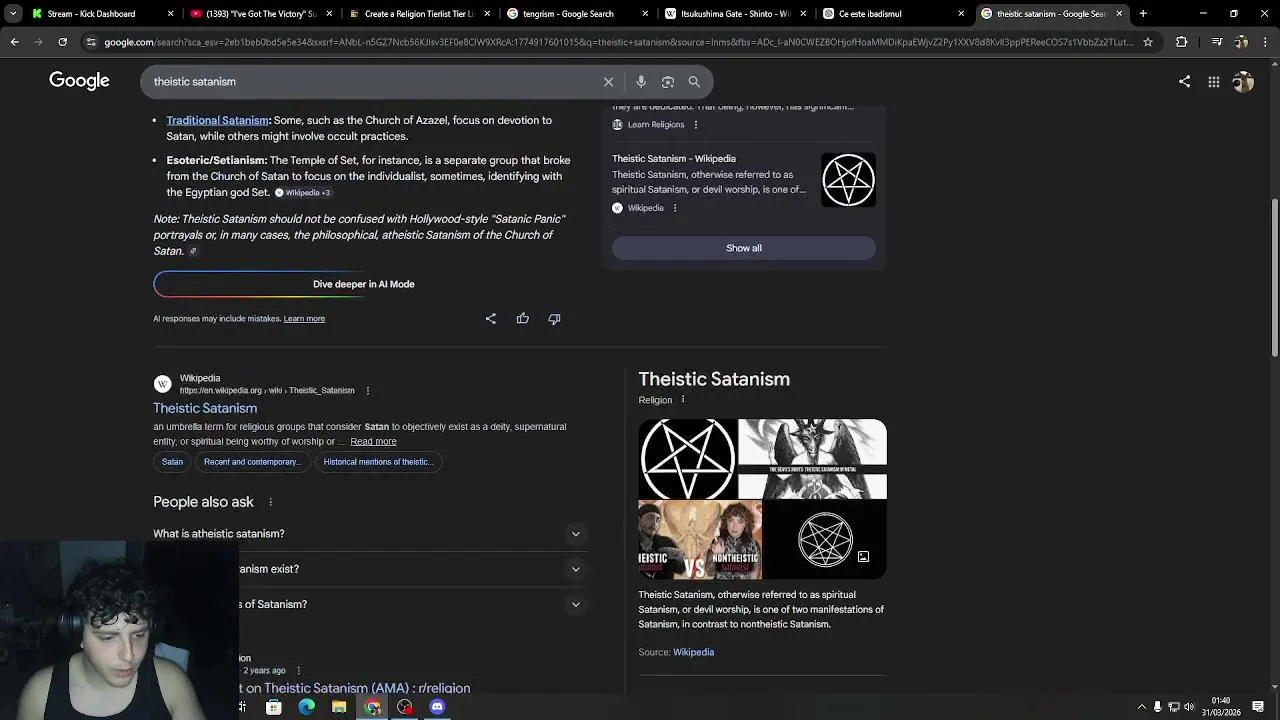
Task: Switch to the Create a Religion Tierlist tab
Action: coord(419,14)
